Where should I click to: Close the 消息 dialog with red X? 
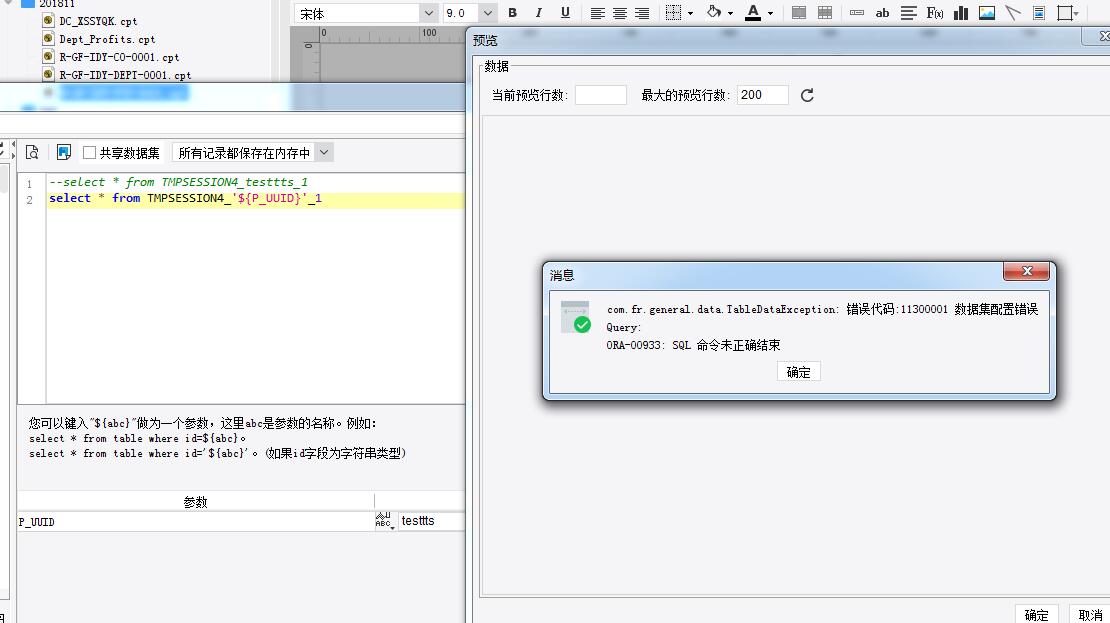1026,271
